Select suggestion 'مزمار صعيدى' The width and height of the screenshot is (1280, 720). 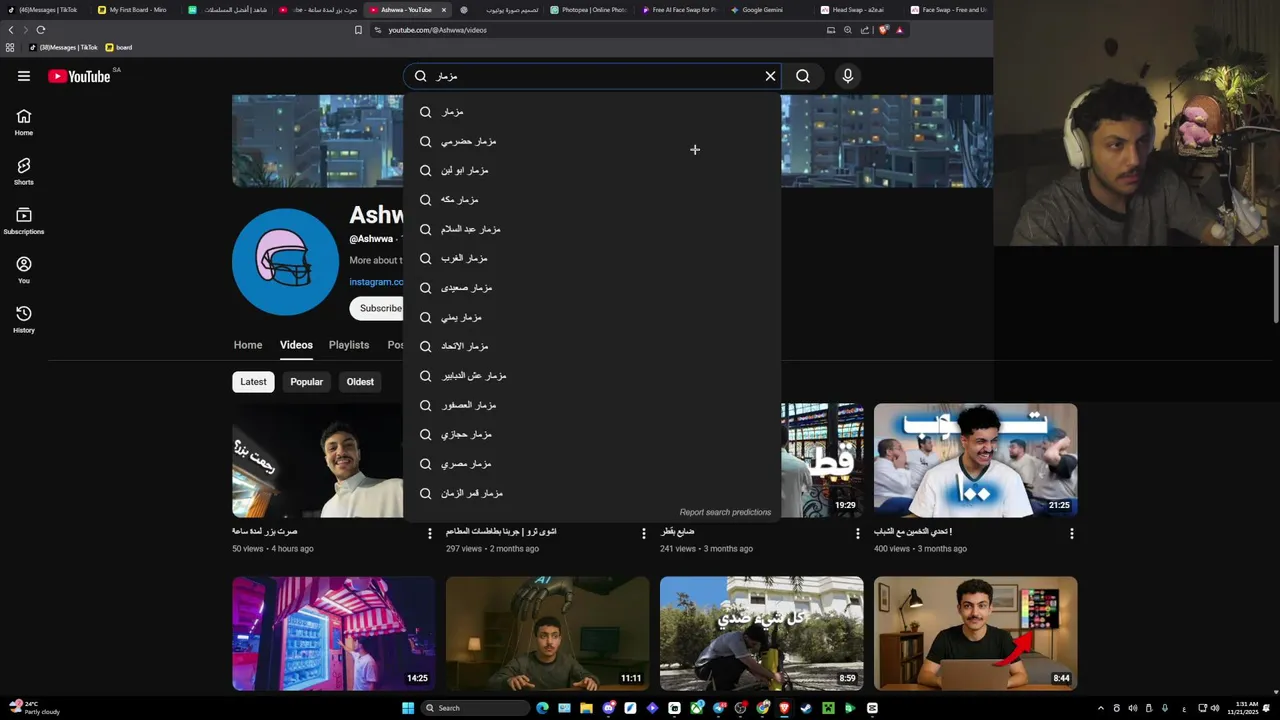pos(592,288)
